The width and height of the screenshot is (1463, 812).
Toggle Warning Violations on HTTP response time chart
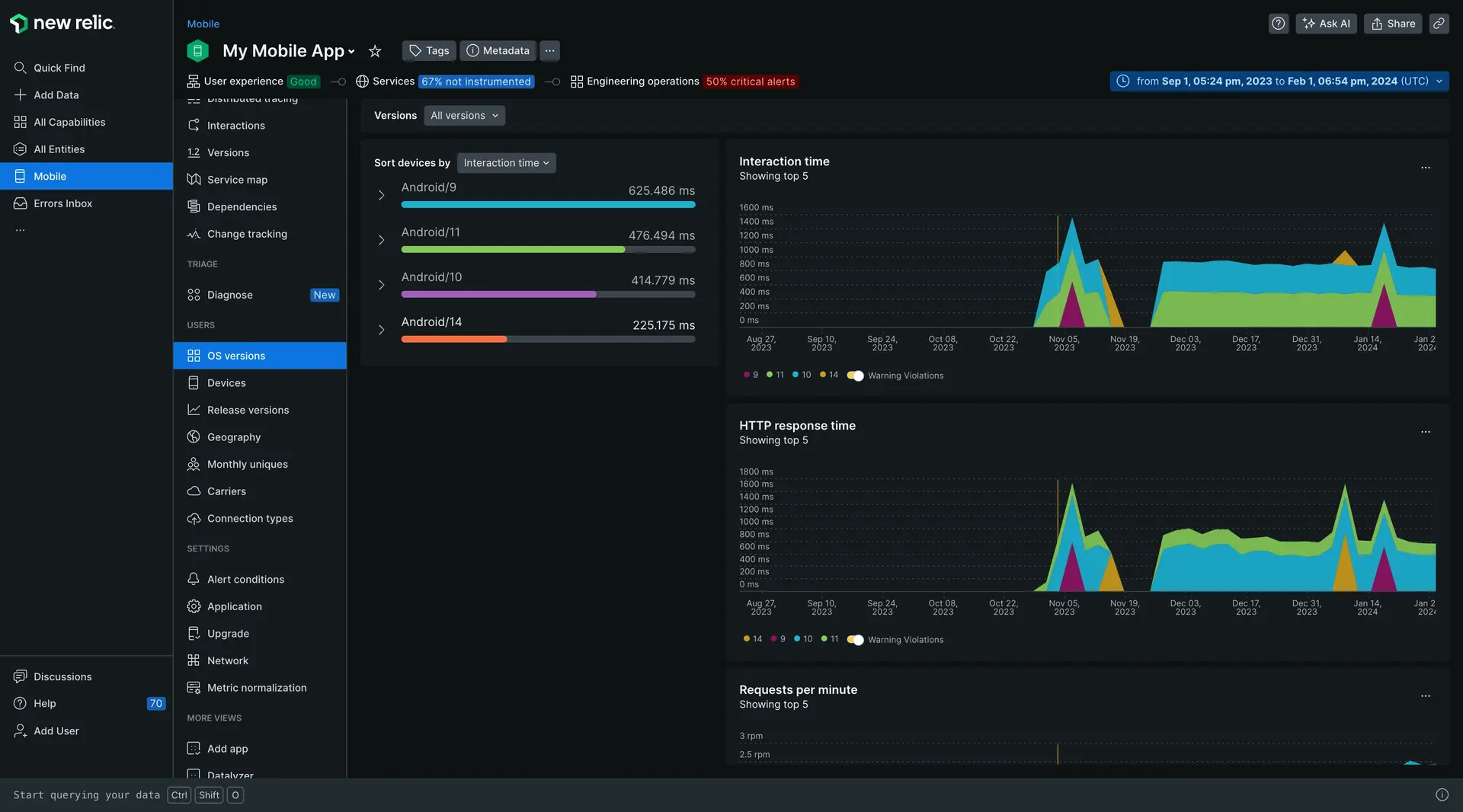(855, 640)
